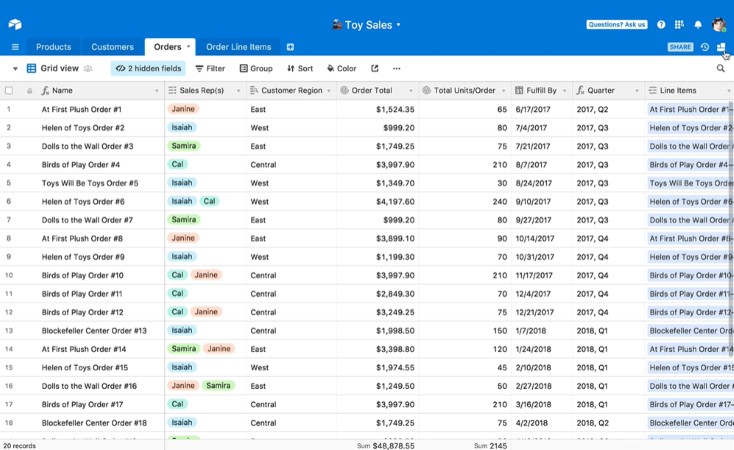Viewport: 734px width, 450px height.
Task: Open the more options ellipsis icon
Action: coord(396,68)
